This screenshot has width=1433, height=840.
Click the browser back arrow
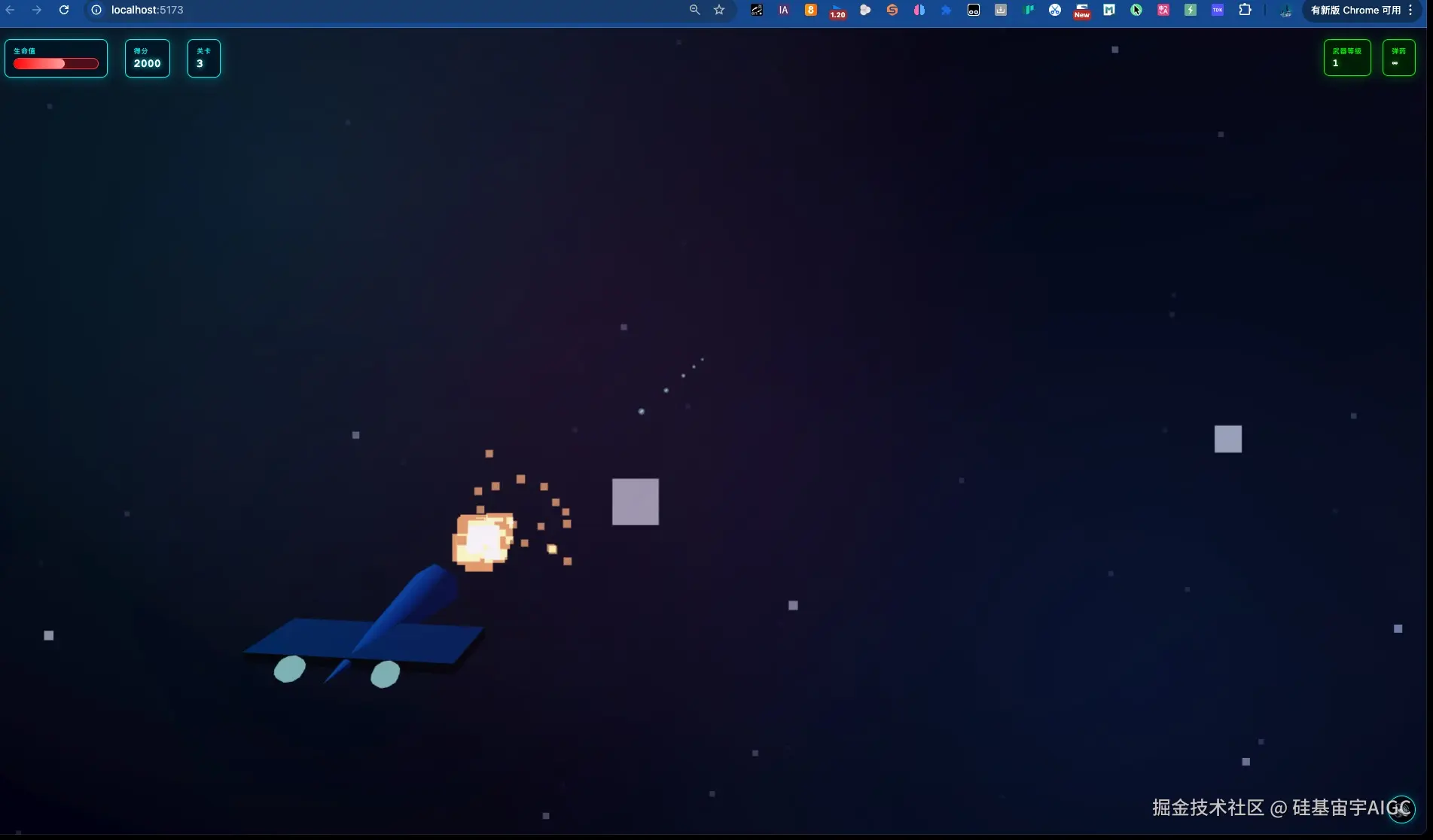(11, 10)
